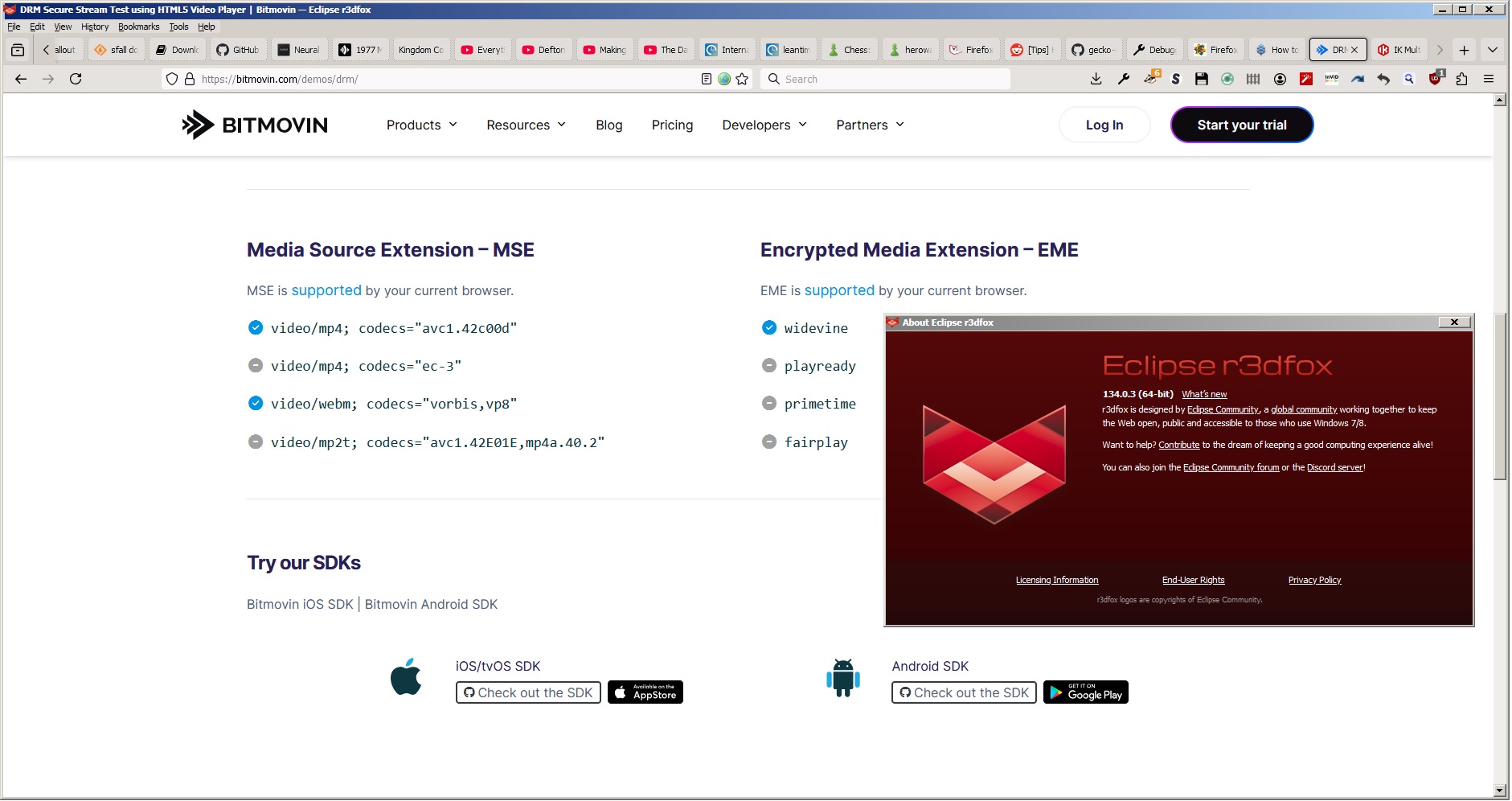Click the floppy disk save icon

1202,79
